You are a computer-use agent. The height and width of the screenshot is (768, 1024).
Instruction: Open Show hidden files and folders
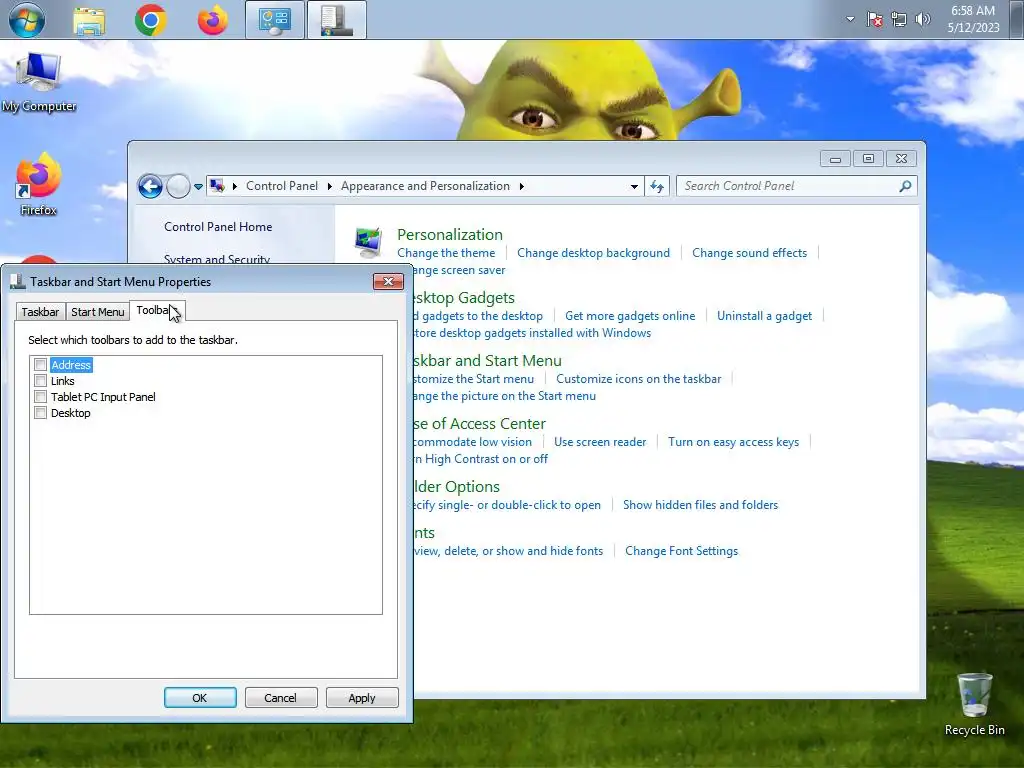coord(701,505)
